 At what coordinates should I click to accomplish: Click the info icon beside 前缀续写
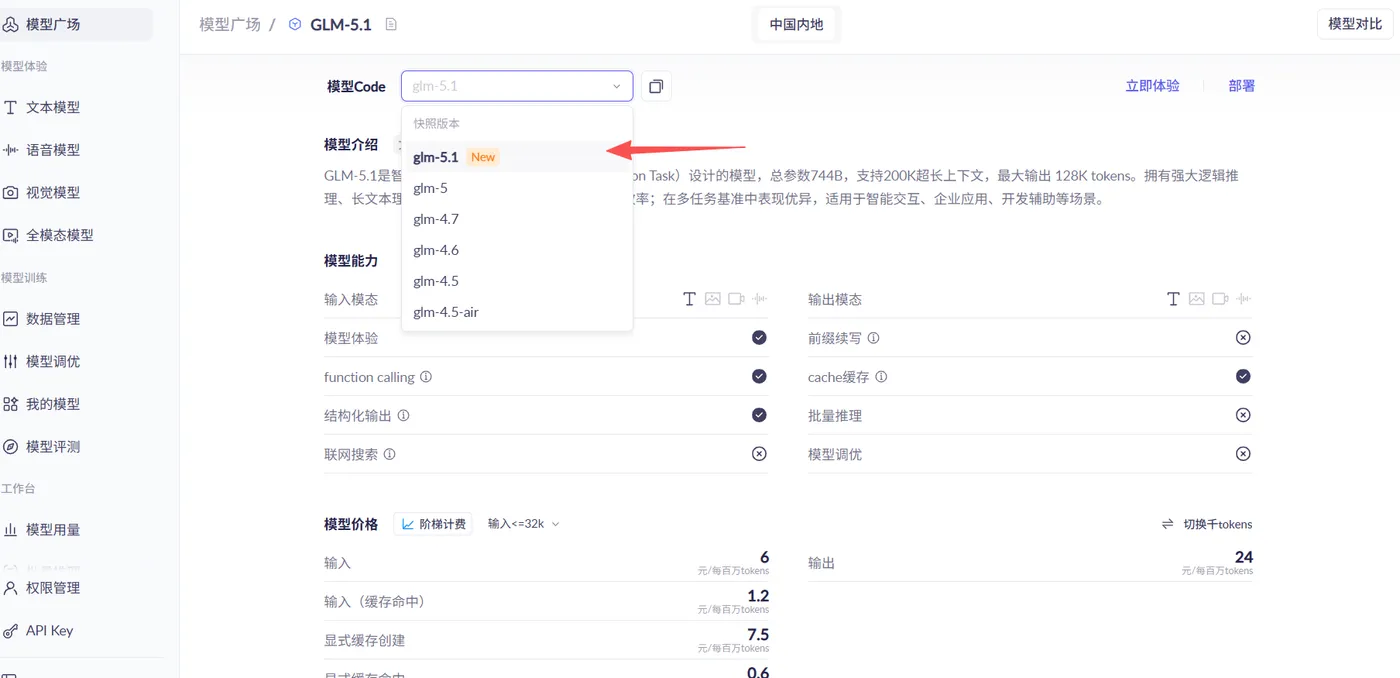coord(873,338)
